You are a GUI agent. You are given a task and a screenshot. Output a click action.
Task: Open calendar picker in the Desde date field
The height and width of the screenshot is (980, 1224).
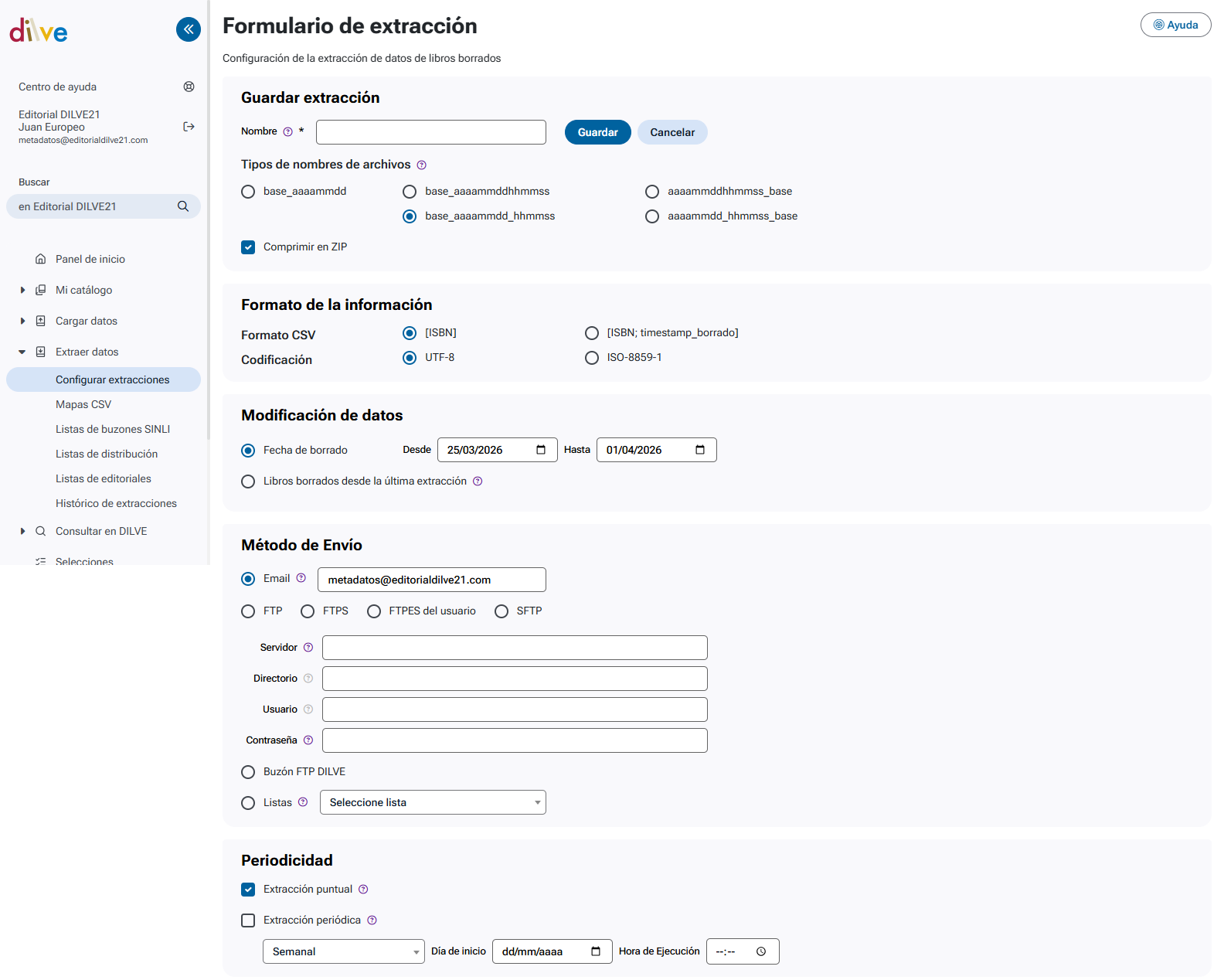pos(541,450)
